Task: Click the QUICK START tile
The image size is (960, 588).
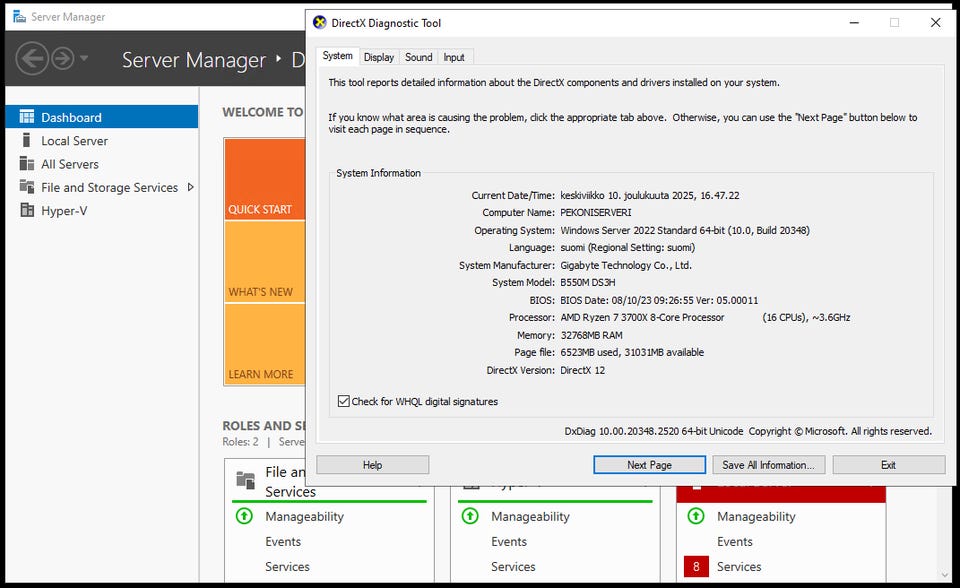Action: (x=264, y=179)
